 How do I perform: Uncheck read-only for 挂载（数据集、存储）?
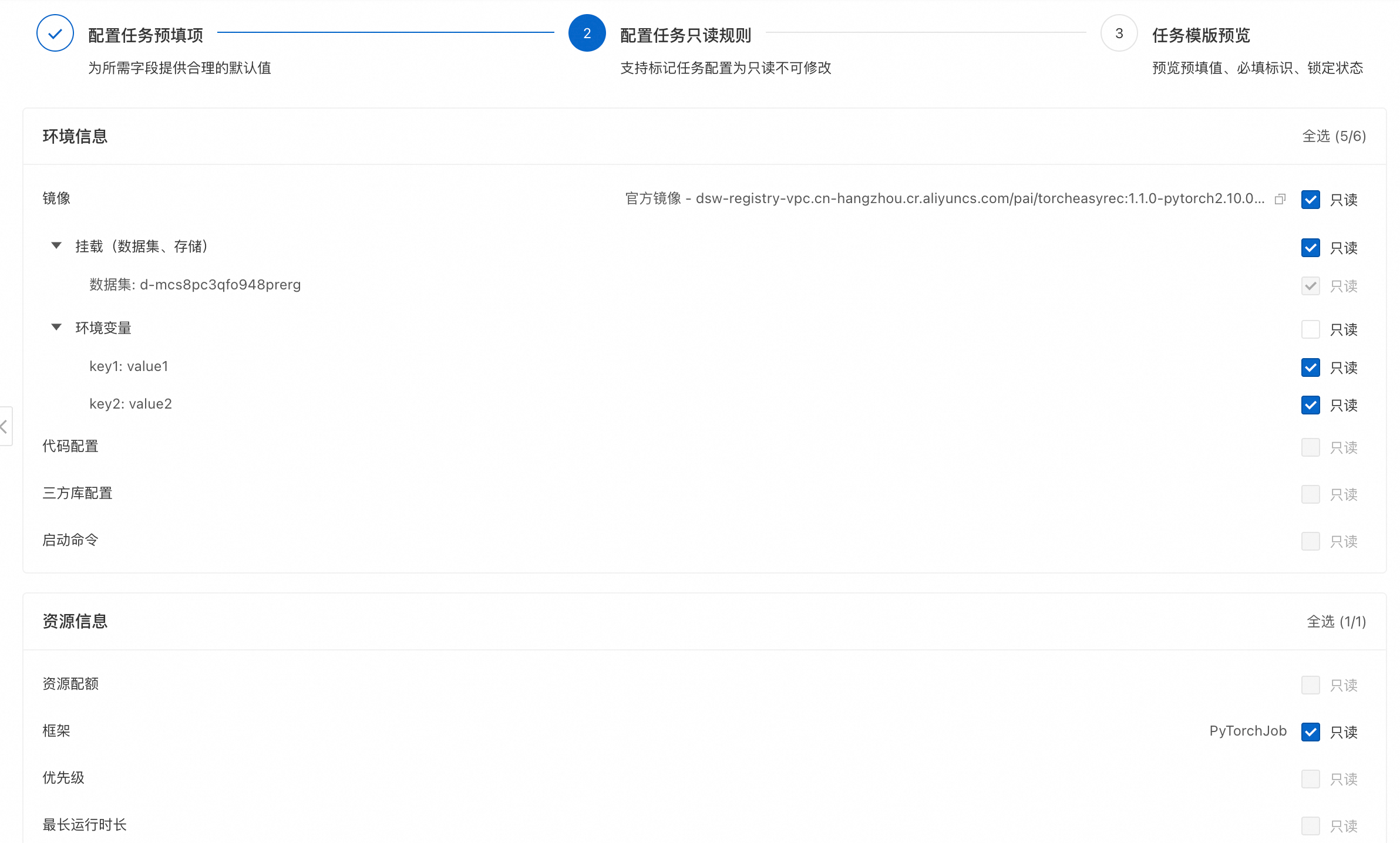click(x=1311, y=248)
